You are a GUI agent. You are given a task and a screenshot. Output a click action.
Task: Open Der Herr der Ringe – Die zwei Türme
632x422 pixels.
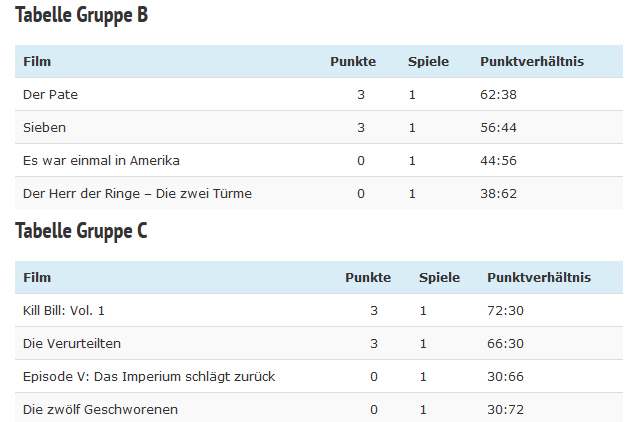tap(137, 193)
